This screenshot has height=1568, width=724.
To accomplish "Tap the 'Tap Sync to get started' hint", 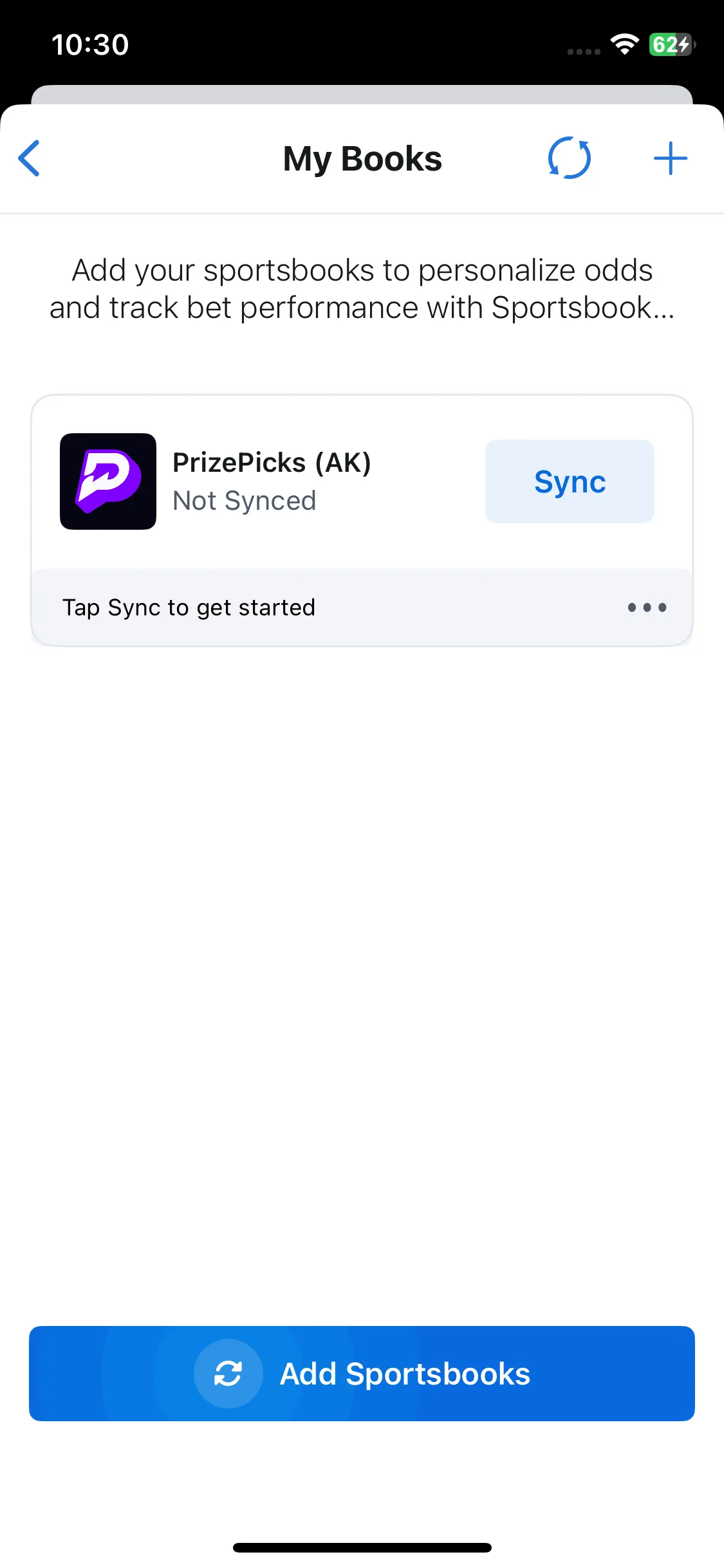I will click(189, 608).
